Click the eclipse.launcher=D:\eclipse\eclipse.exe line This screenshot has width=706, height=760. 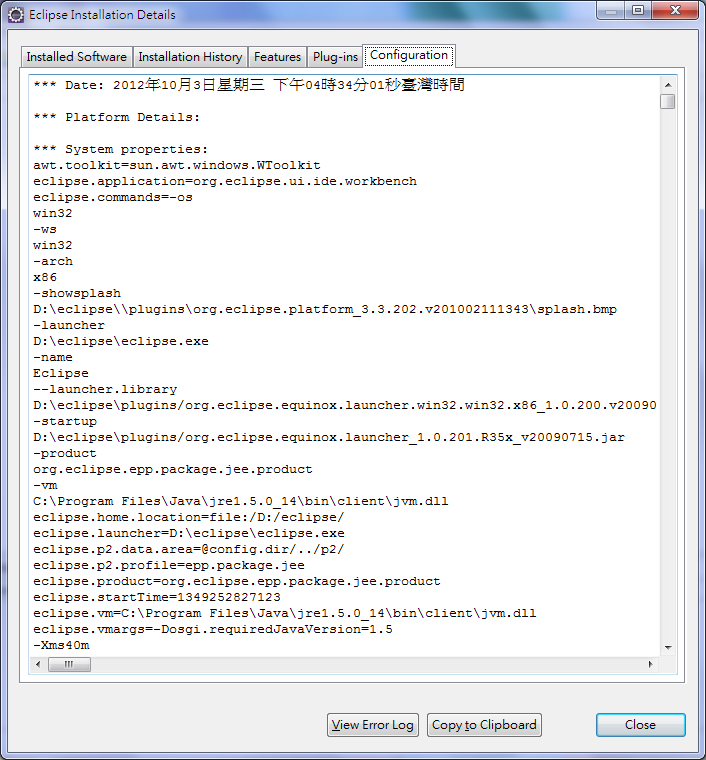(188, 533)
